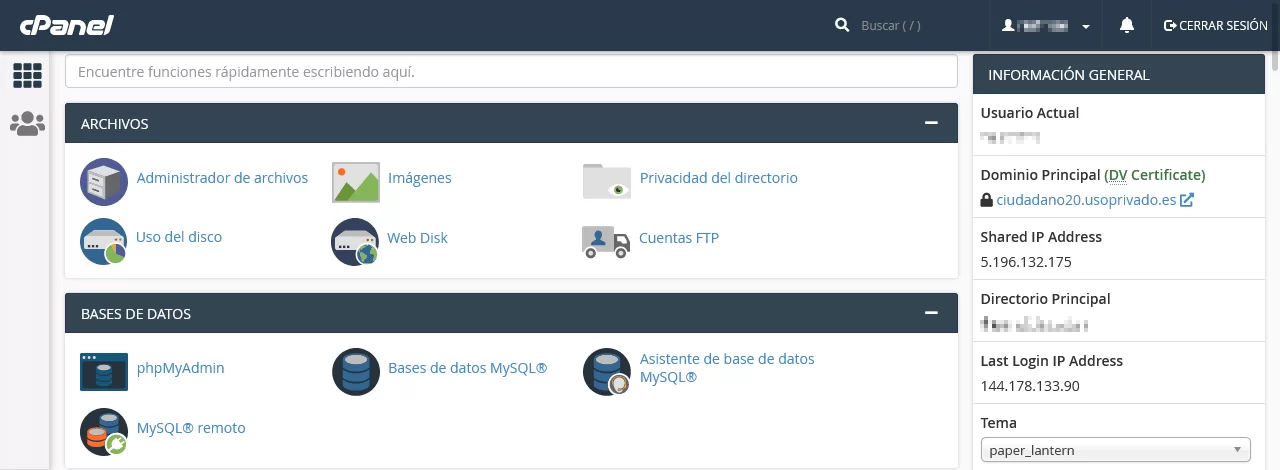Open ciudadano20.usoprivado.es domain link

point(1086,200)
